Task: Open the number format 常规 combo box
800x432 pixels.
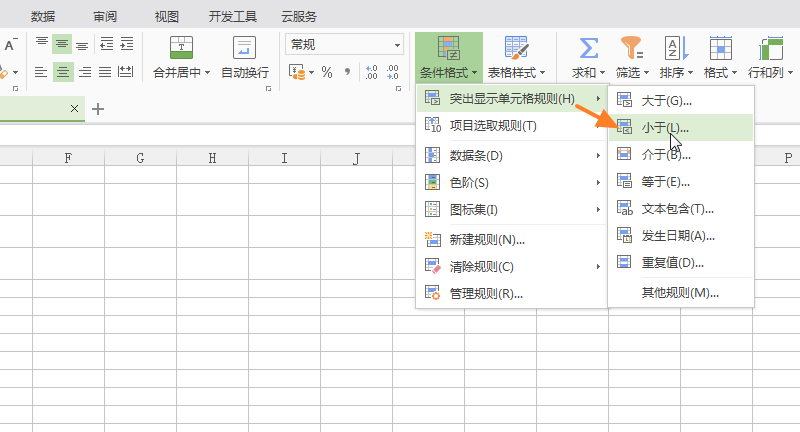Action: point(344,45)
